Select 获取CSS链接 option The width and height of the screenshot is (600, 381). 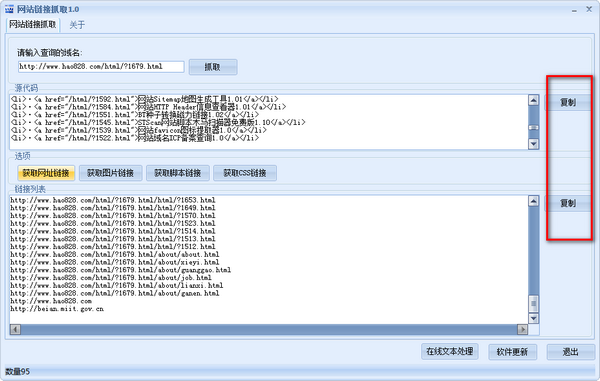[245, 173]
